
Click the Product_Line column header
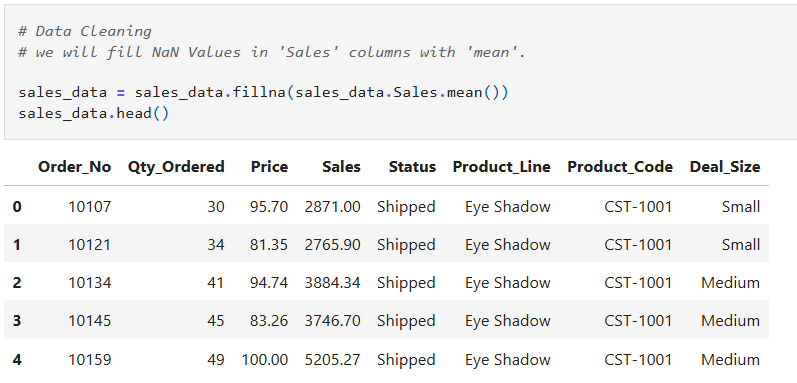point(502,167)
